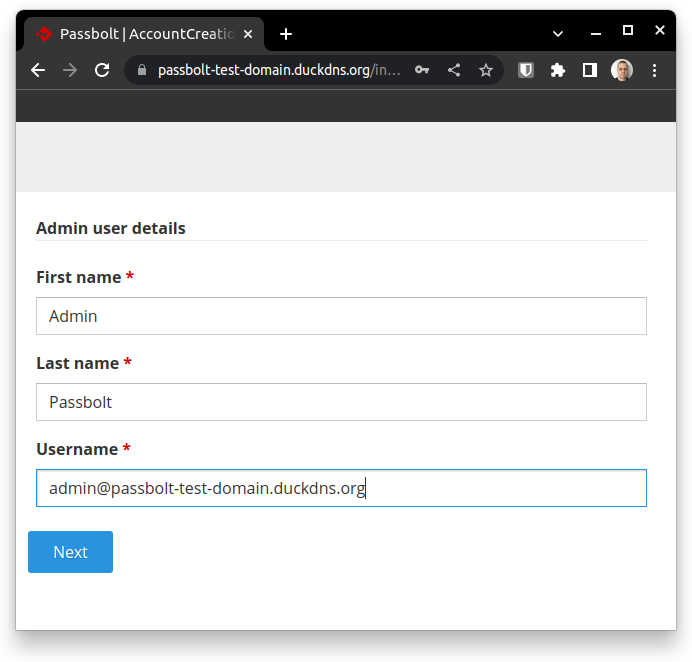Bookmark this page with star

(x=486, y=70)
